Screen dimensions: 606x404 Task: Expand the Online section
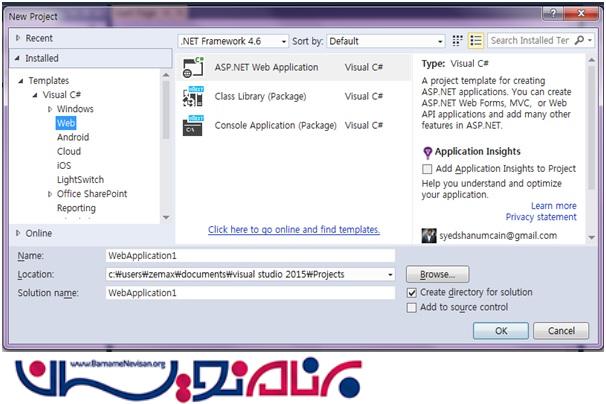[18, 233]
